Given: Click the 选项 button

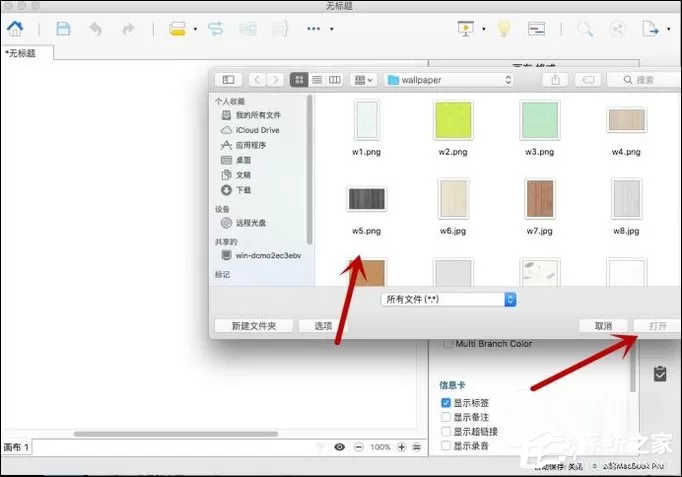Looking at the screenshot, I should click(324, 326).
